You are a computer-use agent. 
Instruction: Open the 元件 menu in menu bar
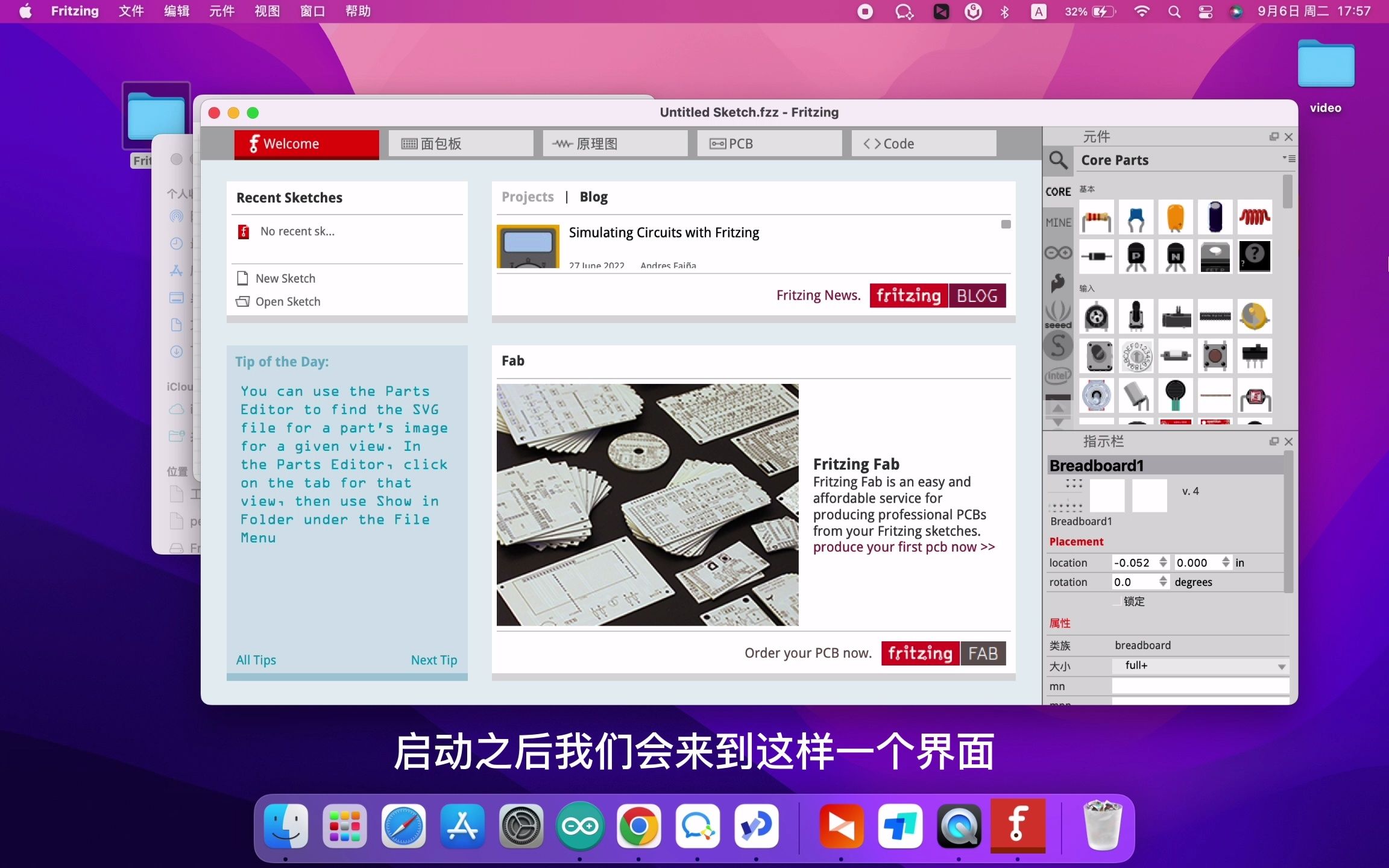tap(222, 11)
